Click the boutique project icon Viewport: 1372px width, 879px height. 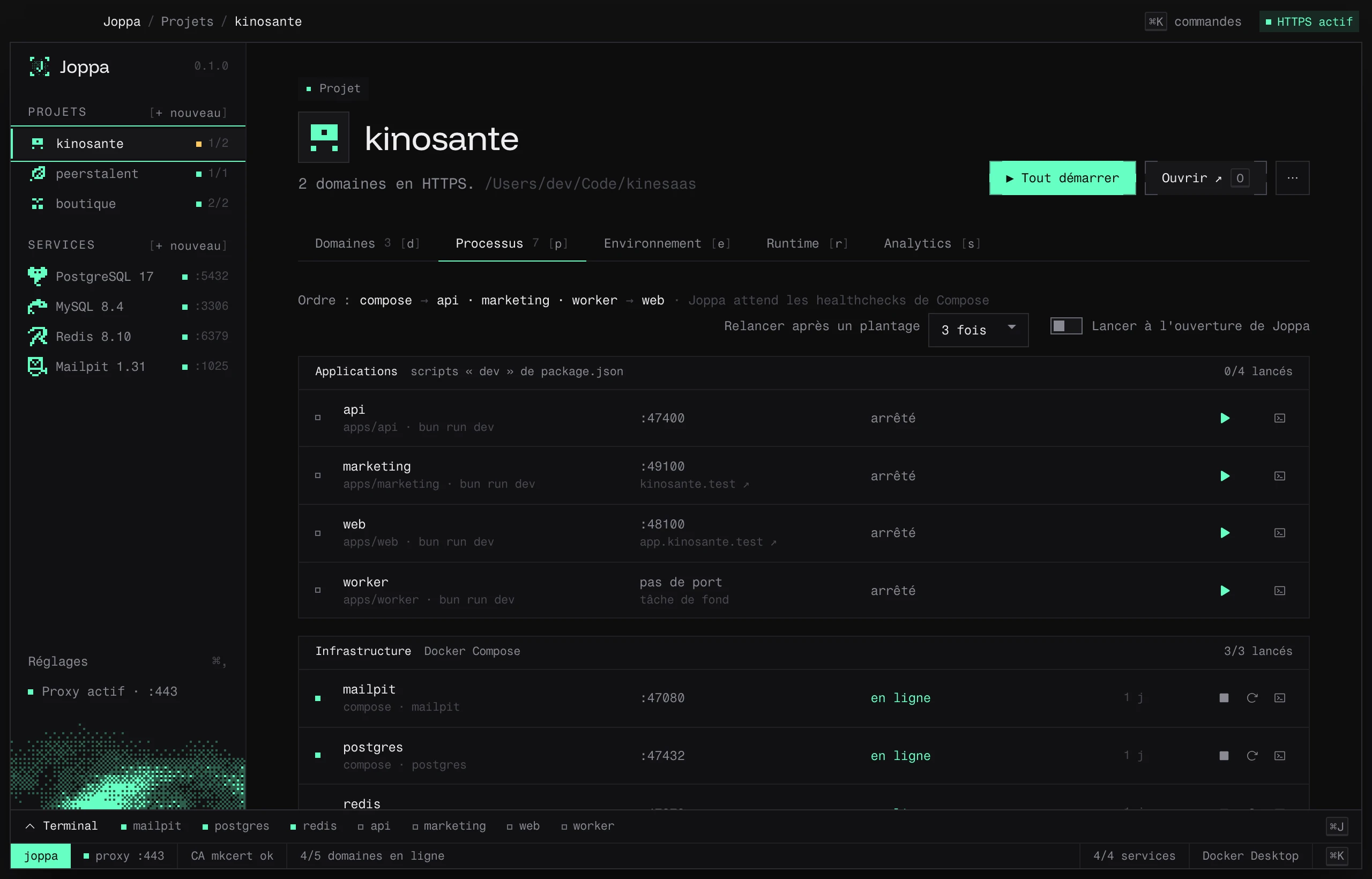coord(38,204)
